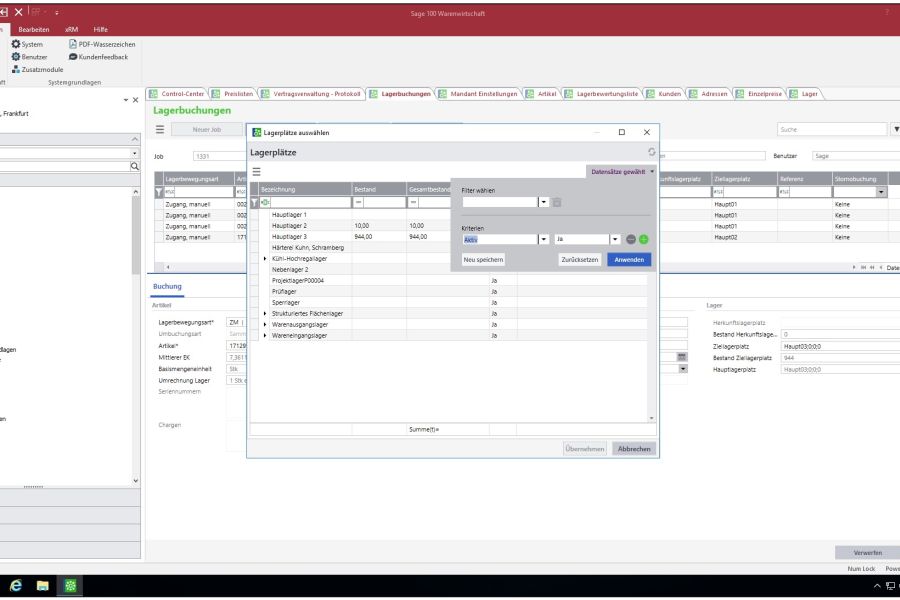Expand Kühl-Hochregallager tree row
The width and height of the screenshot is (900, 600).
coord(265,259)
